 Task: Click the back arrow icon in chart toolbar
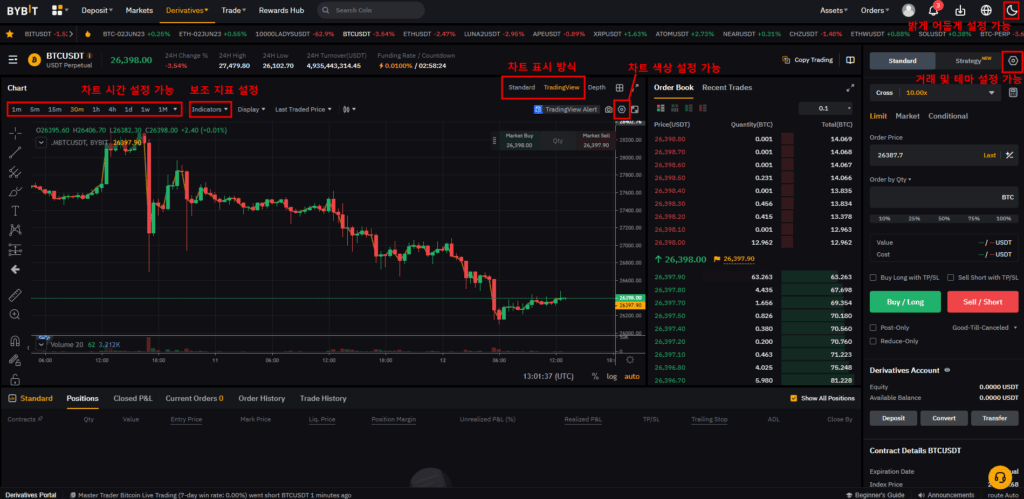[15, 269]
